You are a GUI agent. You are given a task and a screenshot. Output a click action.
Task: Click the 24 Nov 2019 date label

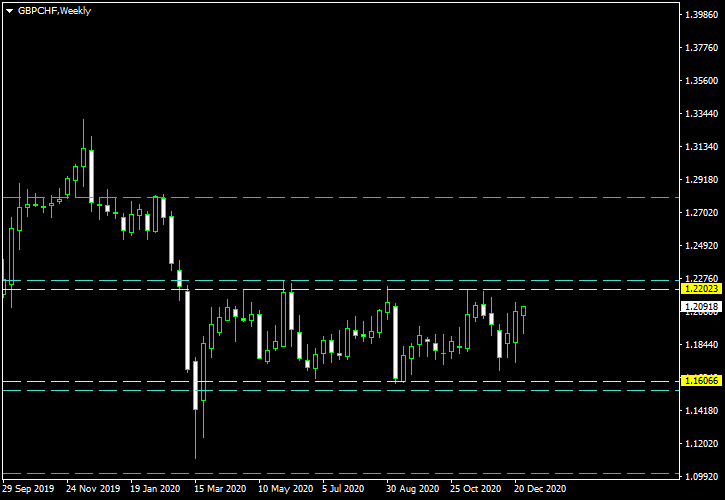(x=93, y=488)
